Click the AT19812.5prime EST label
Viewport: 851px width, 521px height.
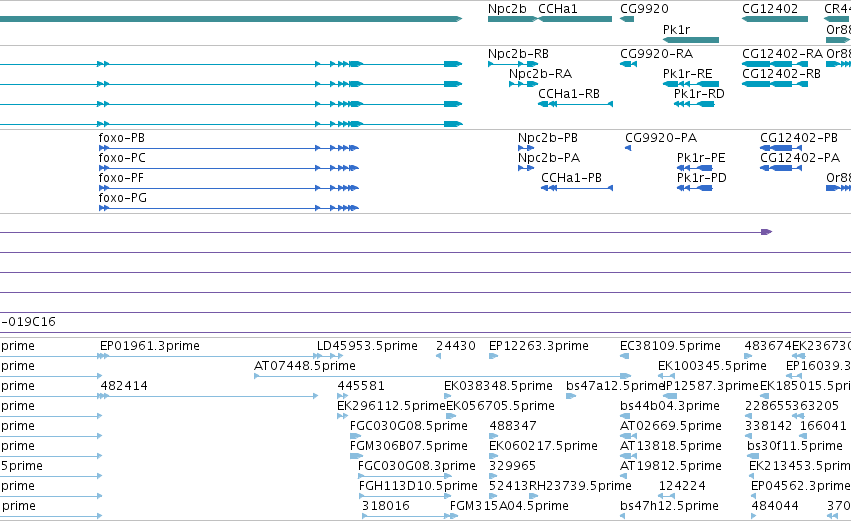671,466
